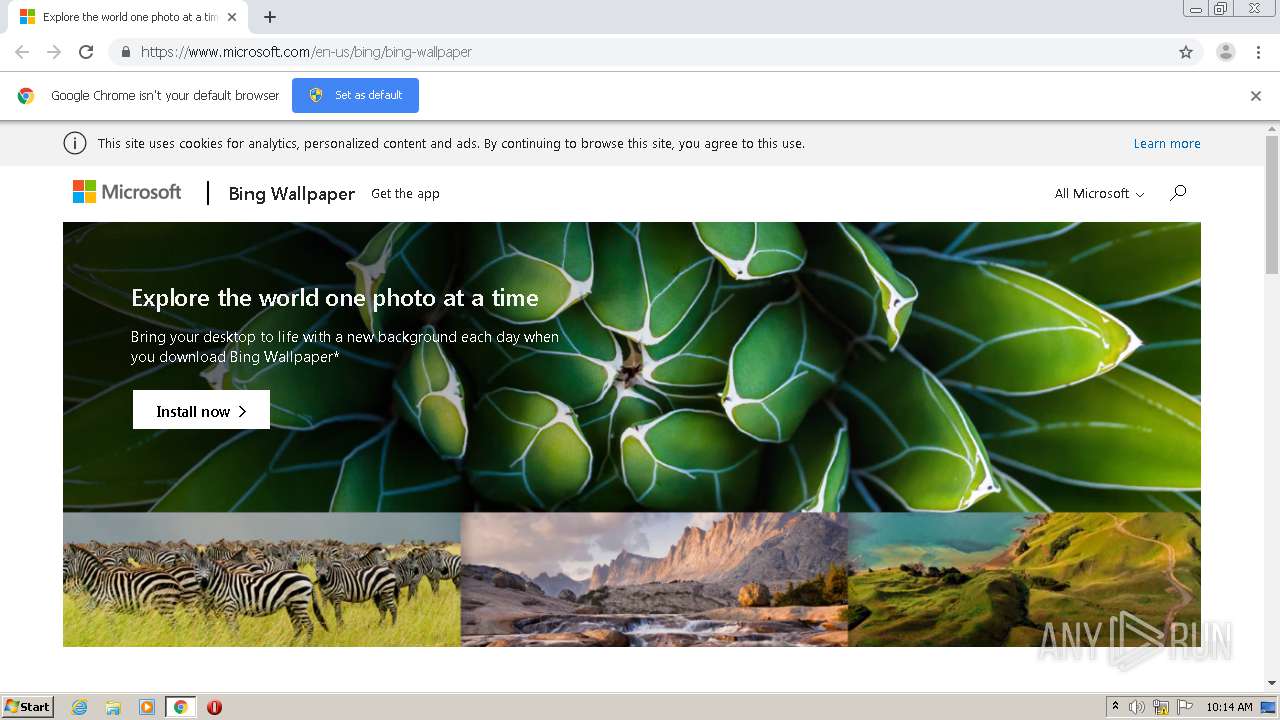Click the Chrome logo in the infobar
1280x720 pixels.
(x=26, y=96)
